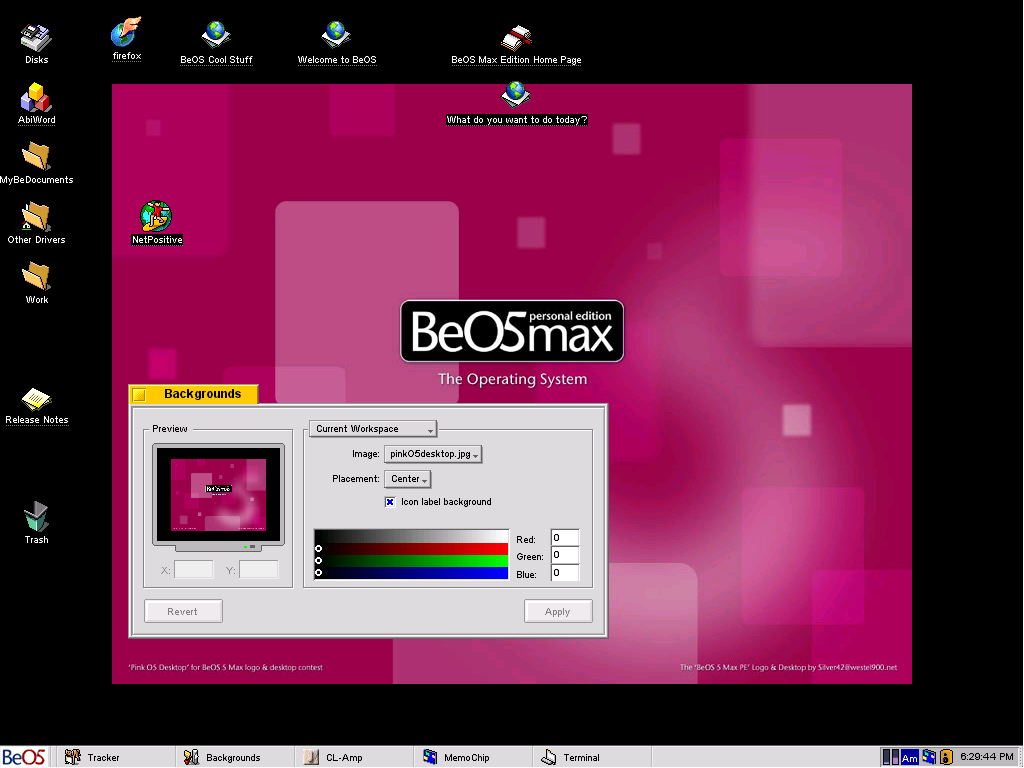The width and height of the screenshot is (1024, 768).
Task: Focus the Red value input field
Action: 565,538
